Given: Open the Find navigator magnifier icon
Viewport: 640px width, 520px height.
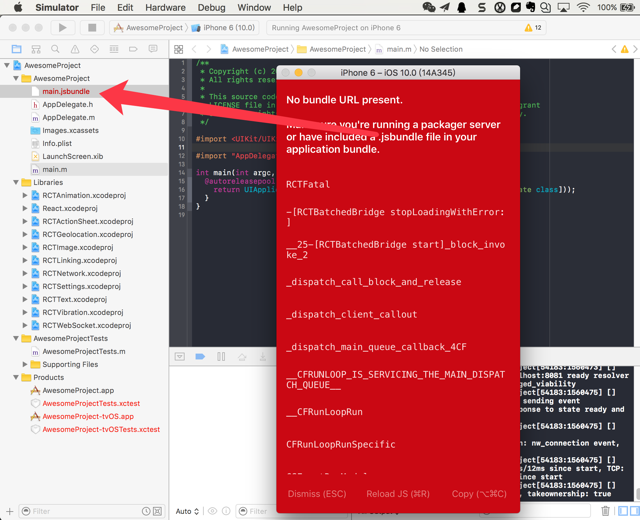Looking at the screenshot, I should 55,49.
